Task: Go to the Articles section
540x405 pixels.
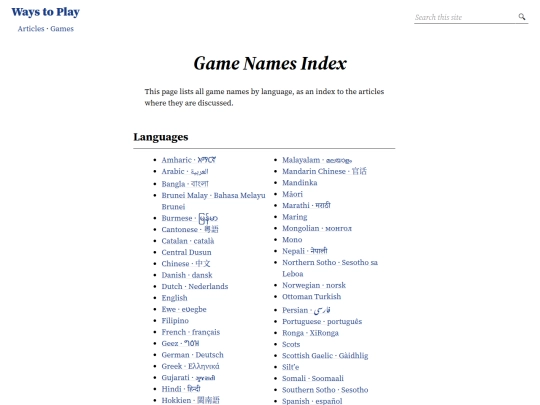Action: [x=31, y=29]
